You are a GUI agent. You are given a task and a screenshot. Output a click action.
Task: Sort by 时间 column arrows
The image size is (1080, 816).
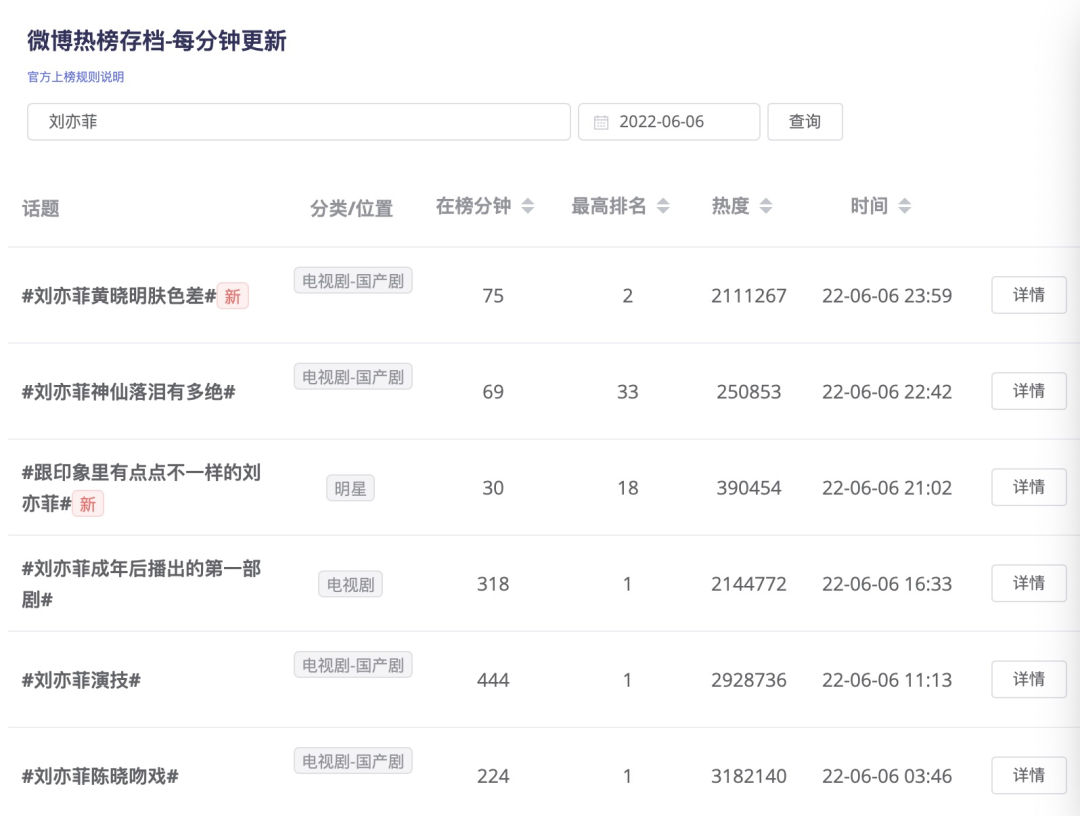point(904,206)
